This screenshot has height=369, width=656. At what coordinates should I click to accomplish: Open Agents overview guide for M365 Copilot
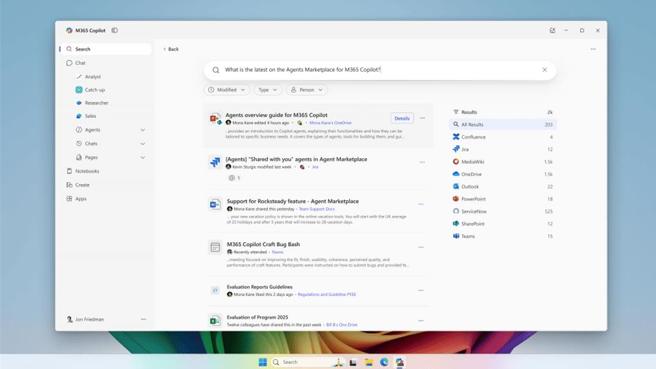276,115
